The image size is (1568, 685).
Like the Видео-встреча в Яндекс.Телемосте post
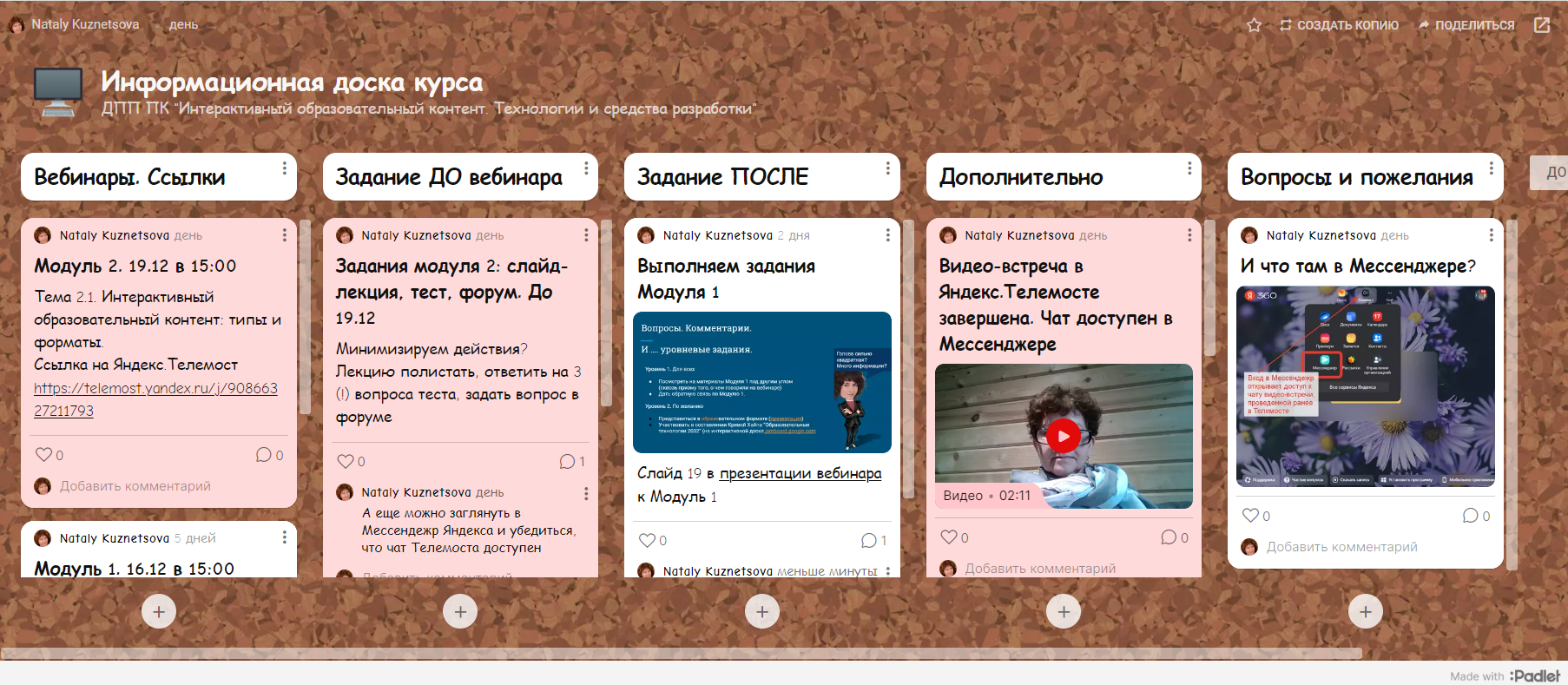click(949, 537)
